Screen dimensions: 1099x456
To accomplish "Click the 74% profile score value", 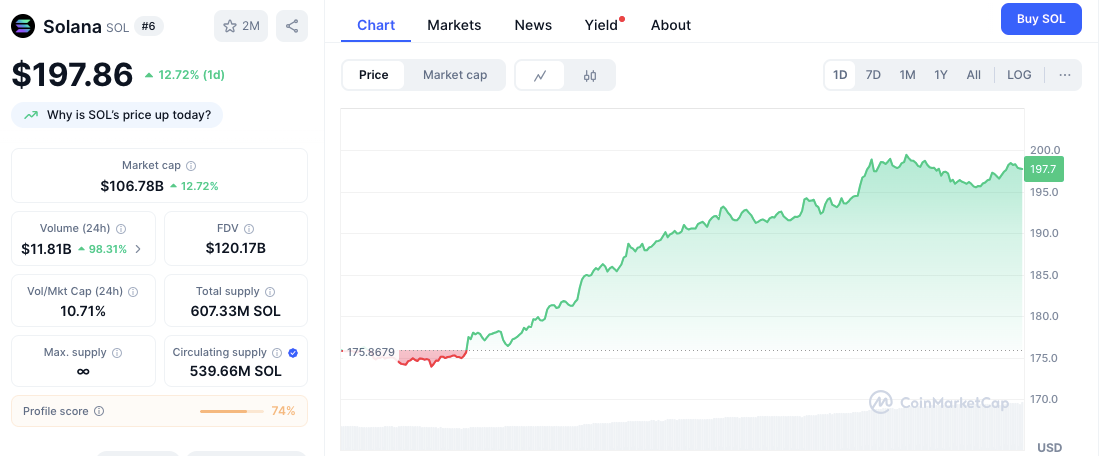I will tap(283, 411).
